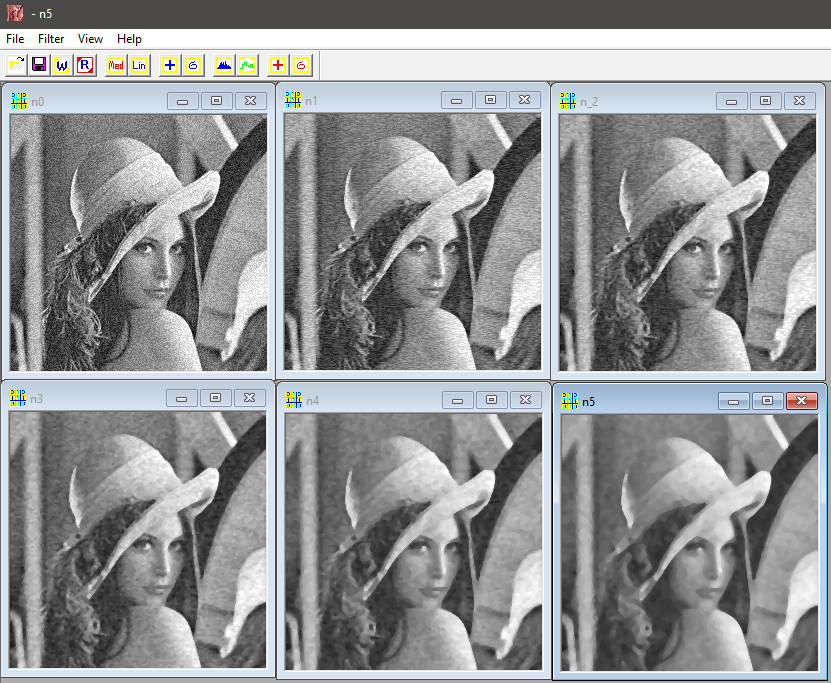Click the Save floppy disk icon
The height and width of the screenshot is (683, 831).
point(39,65)
